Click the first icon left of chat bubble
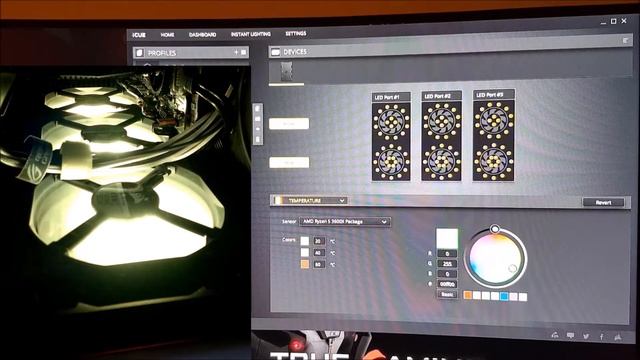This screenshot has height=360, width=640. click(x=555, y=335)
